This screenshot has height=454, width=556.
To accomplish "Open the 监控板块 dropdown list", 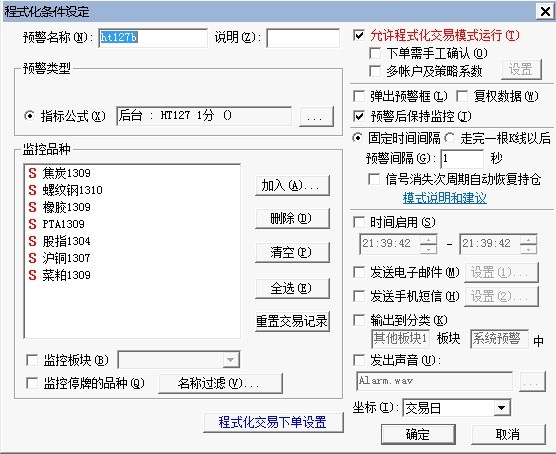I will pyautogui.click(x=230, y=360).
